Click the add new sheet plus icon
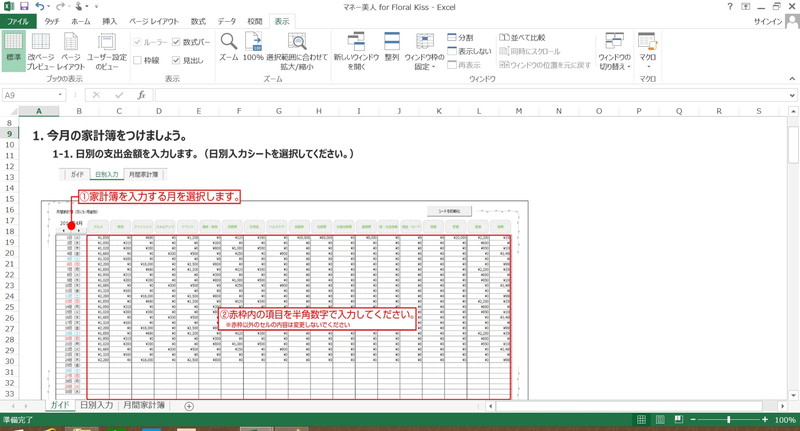 click(189, 406)
